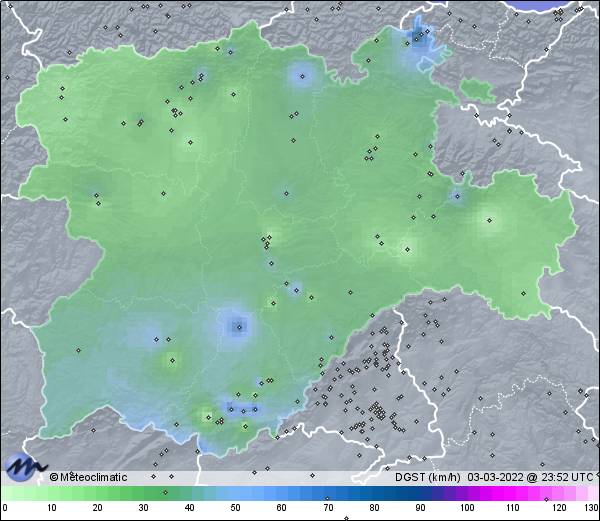
Task: Click the 110 value on the legend scale
Action: coord(513,508)
